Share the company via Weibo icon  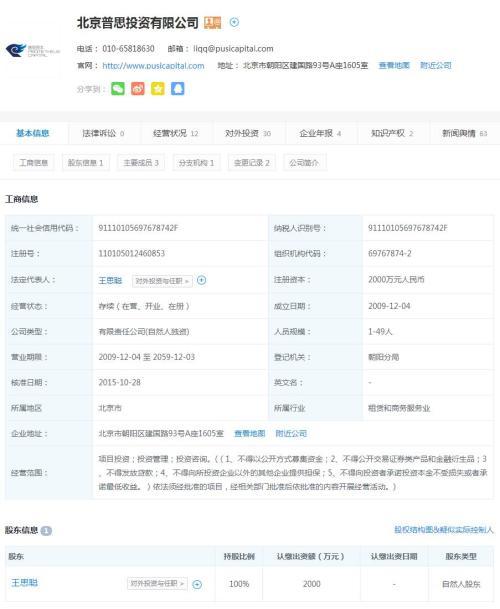(138, 89)
